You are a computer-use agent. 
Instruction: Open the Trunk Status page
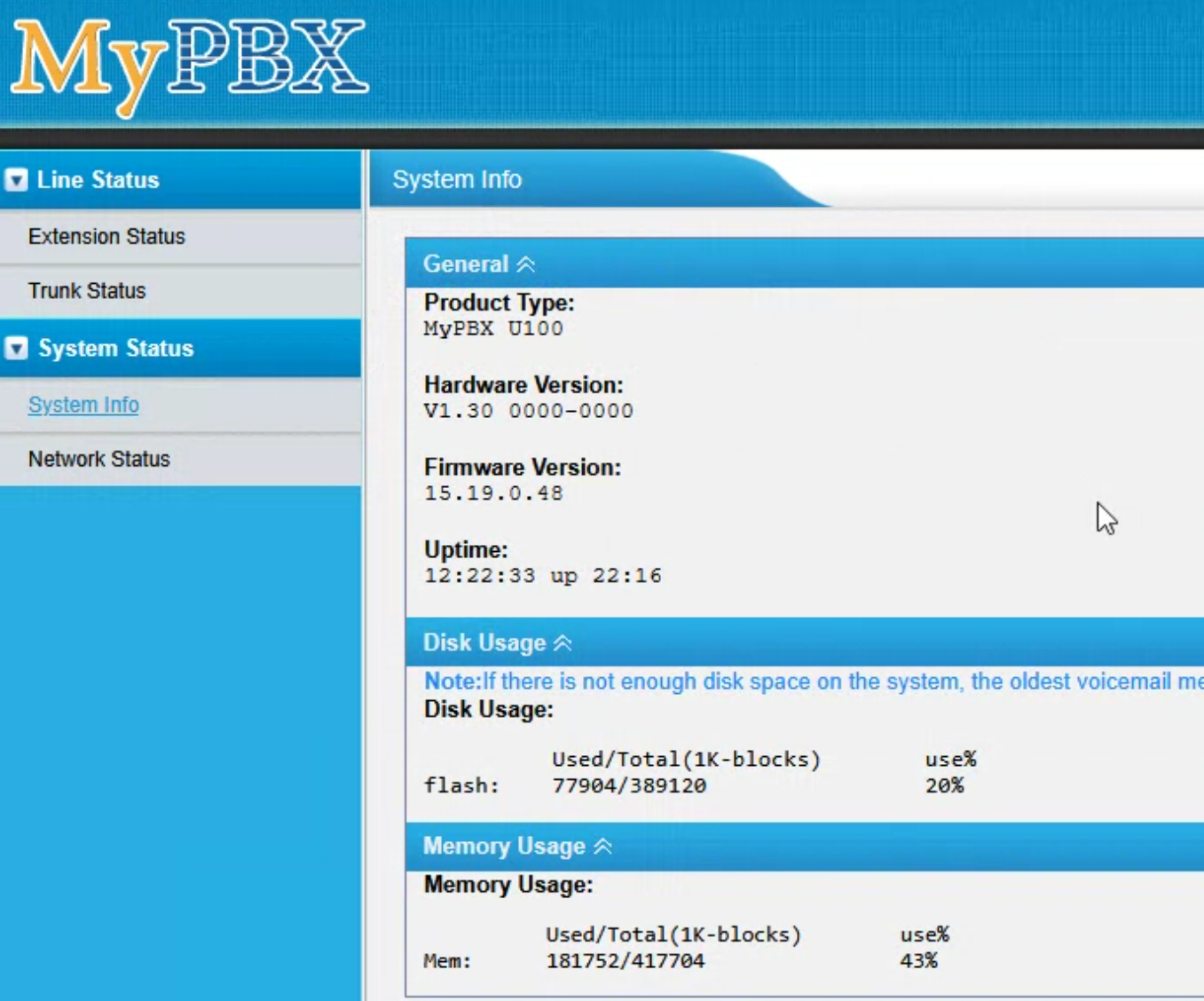[x=87, y=291]
